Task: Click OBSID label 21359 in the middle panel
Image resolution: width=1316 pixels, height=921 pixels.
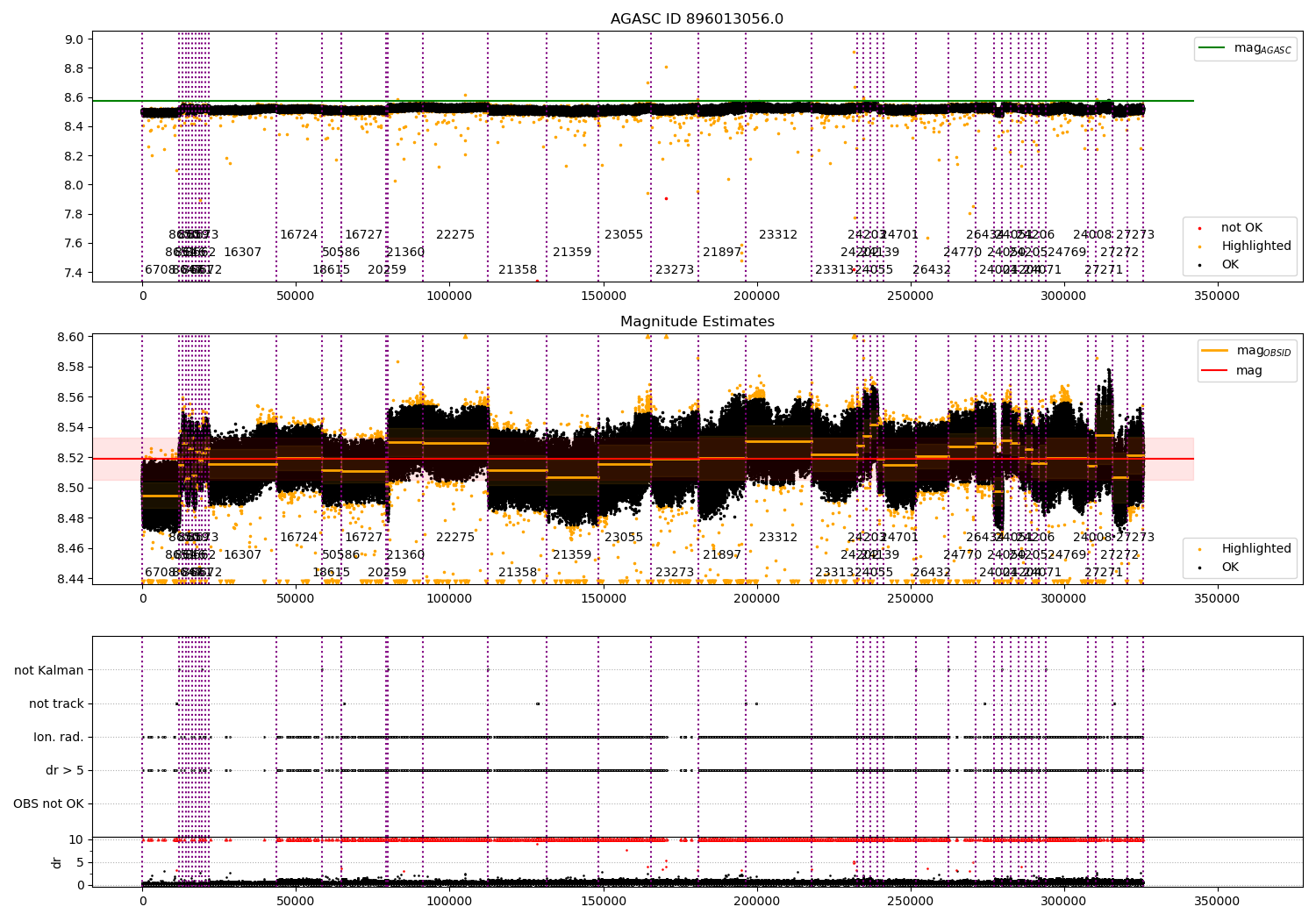Action: coord(572,555)
